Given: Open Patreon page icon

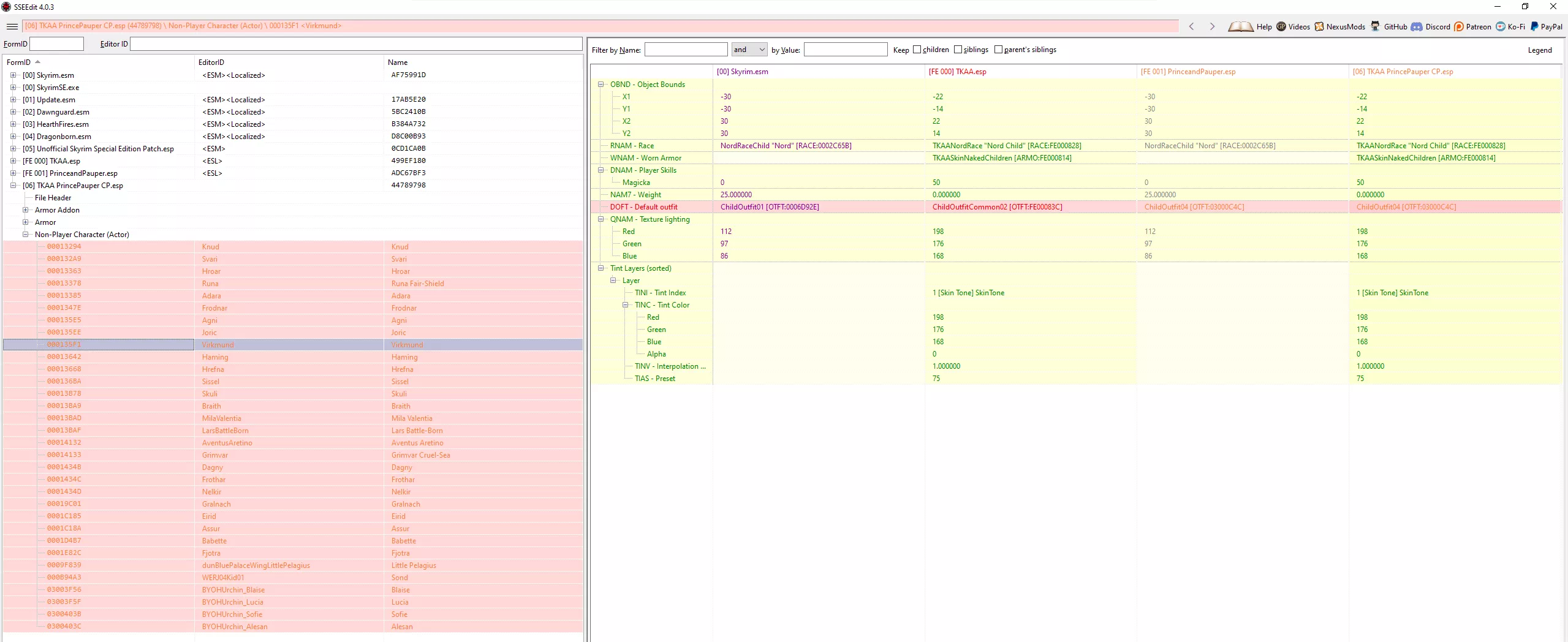Looking at the screenshot, I should pos(1459,26).
